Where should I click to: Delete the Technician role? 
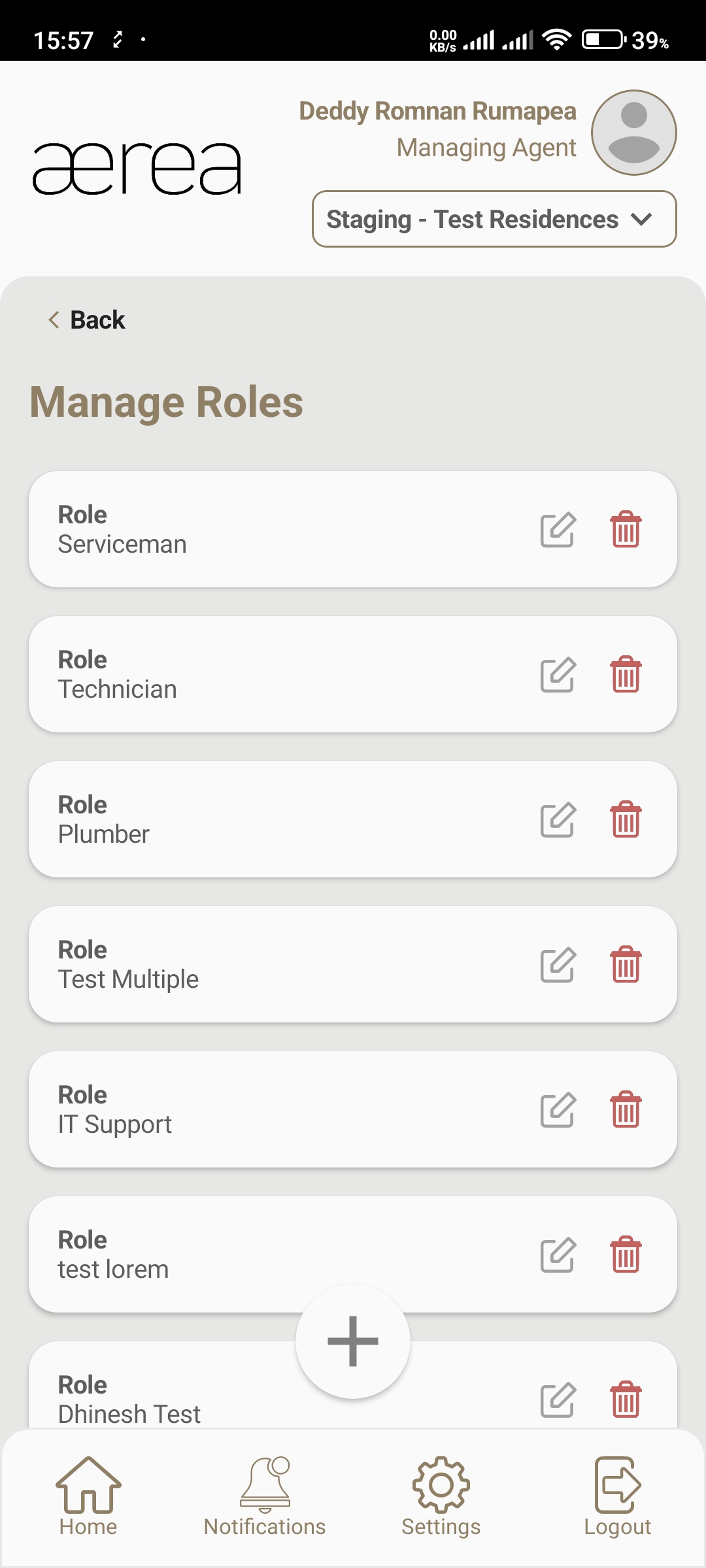626,675
